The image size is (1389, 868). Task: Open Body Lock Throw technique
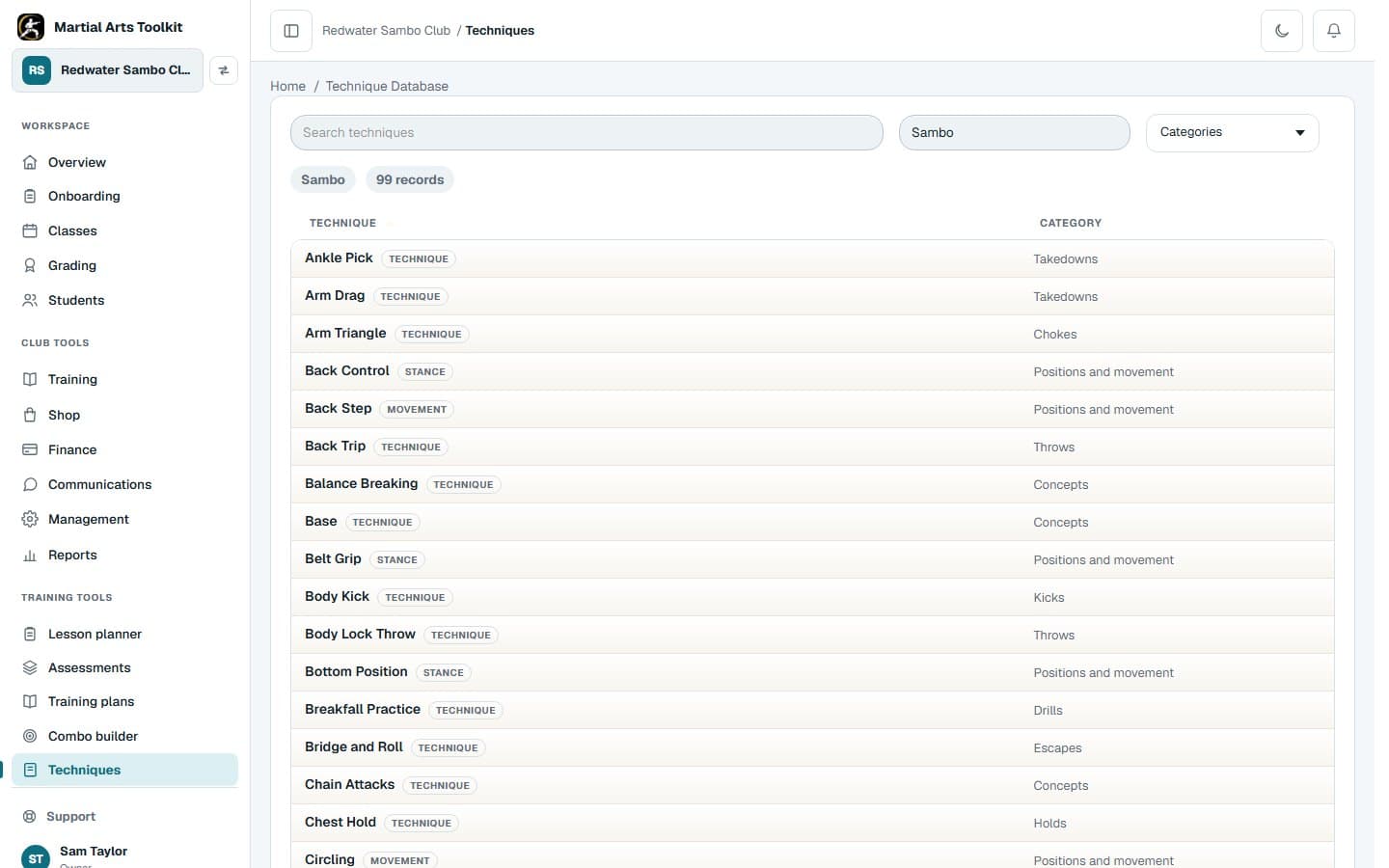[x=812, y=635]
